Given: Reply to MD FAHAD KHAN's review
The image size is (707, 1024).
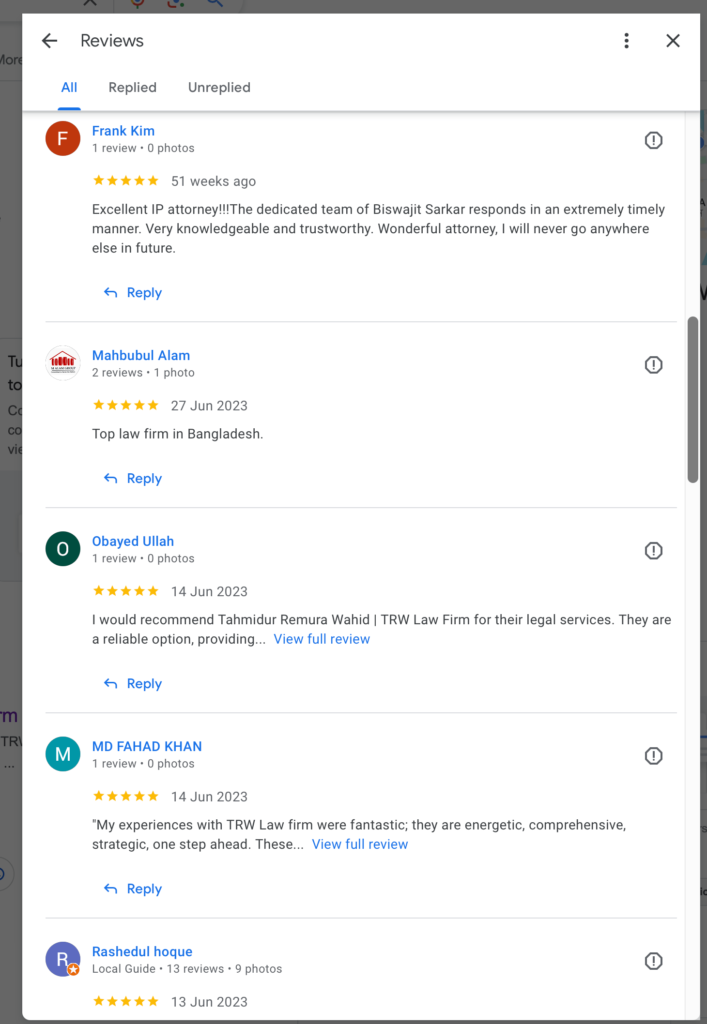Looking at the screenshot, I should [x=133, y=889].
